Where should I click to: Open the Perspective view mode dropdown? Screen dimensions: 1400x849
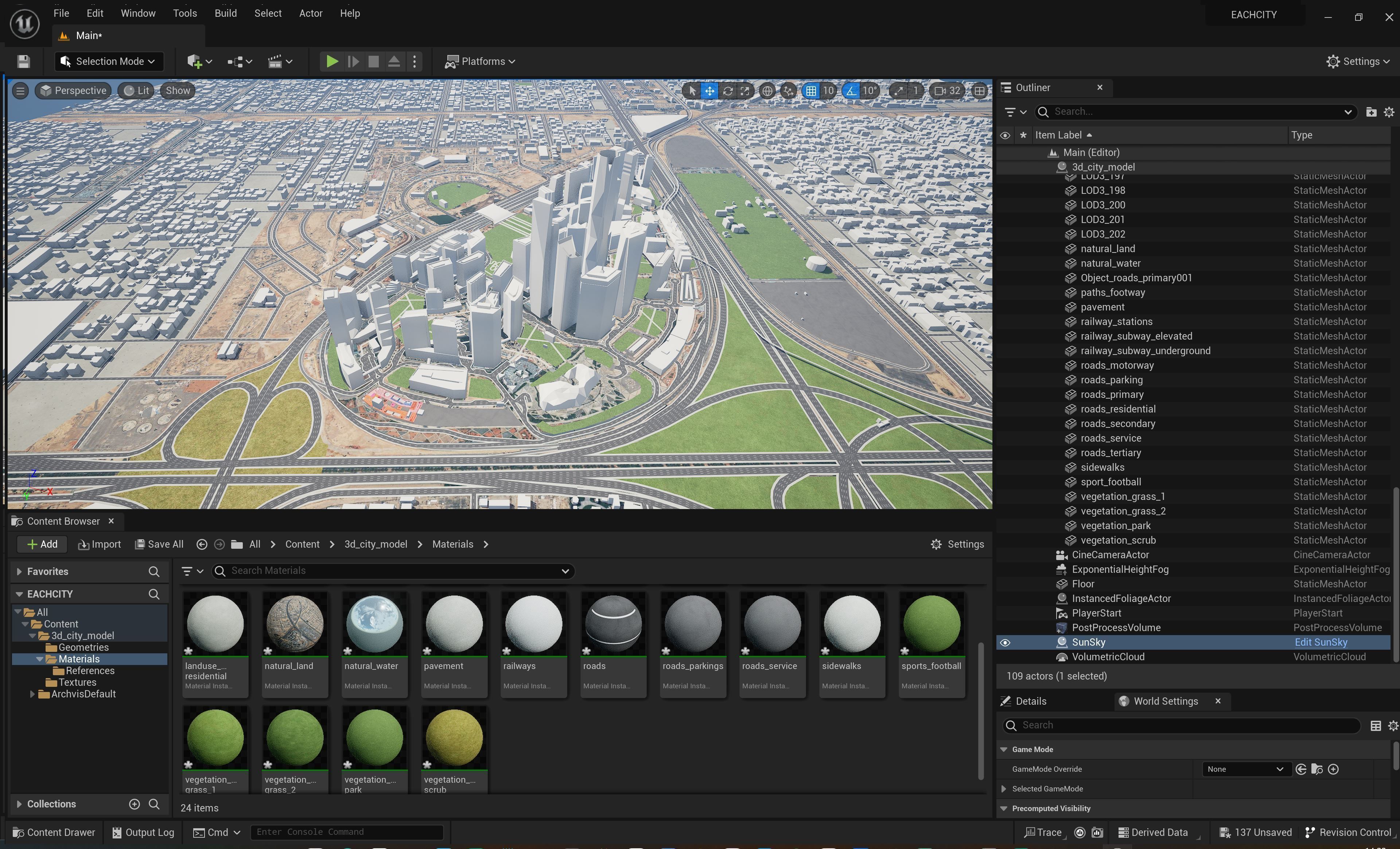point(73,91)
